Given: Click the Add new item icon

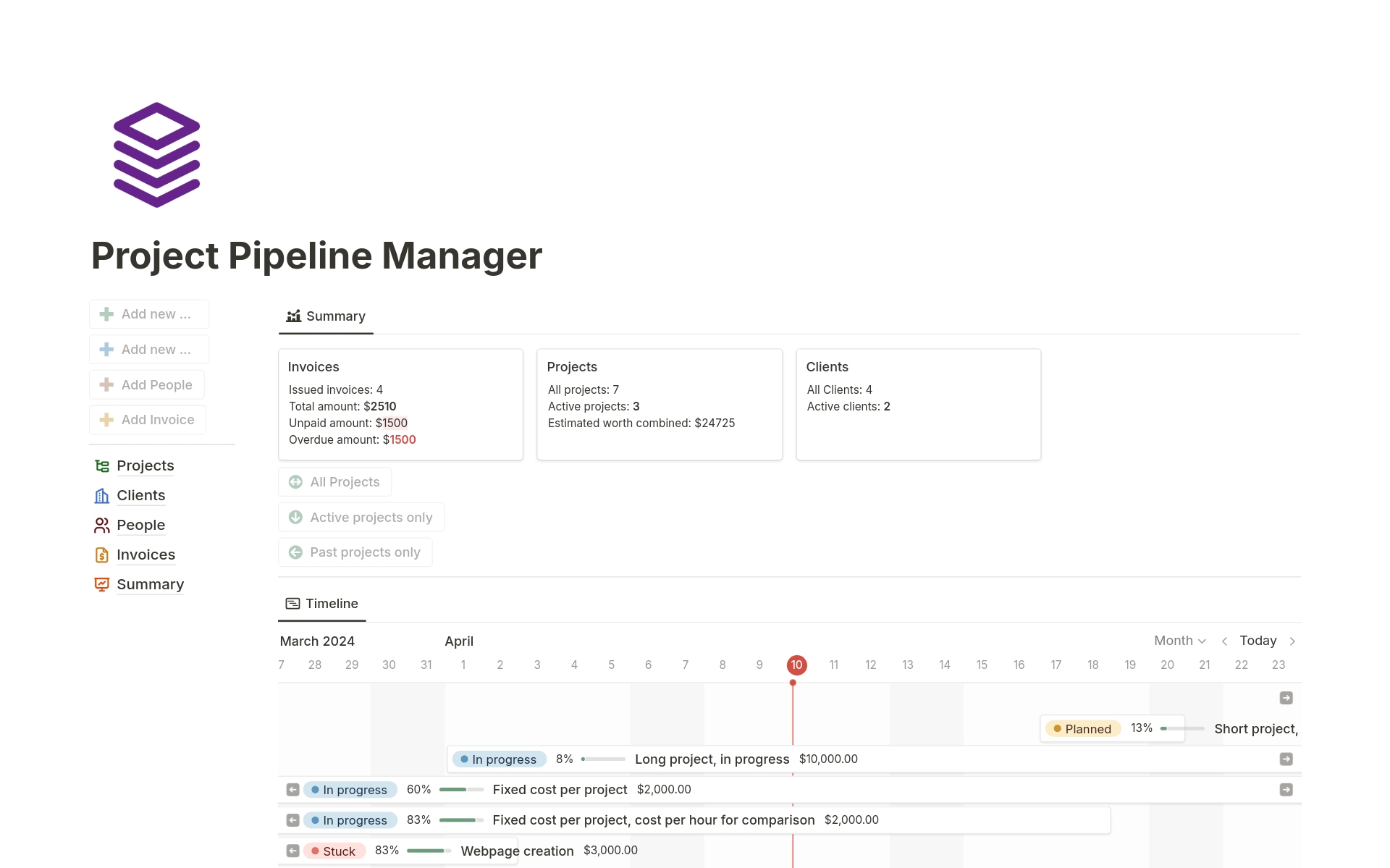Looking at the screenshot, I should 107,314.
